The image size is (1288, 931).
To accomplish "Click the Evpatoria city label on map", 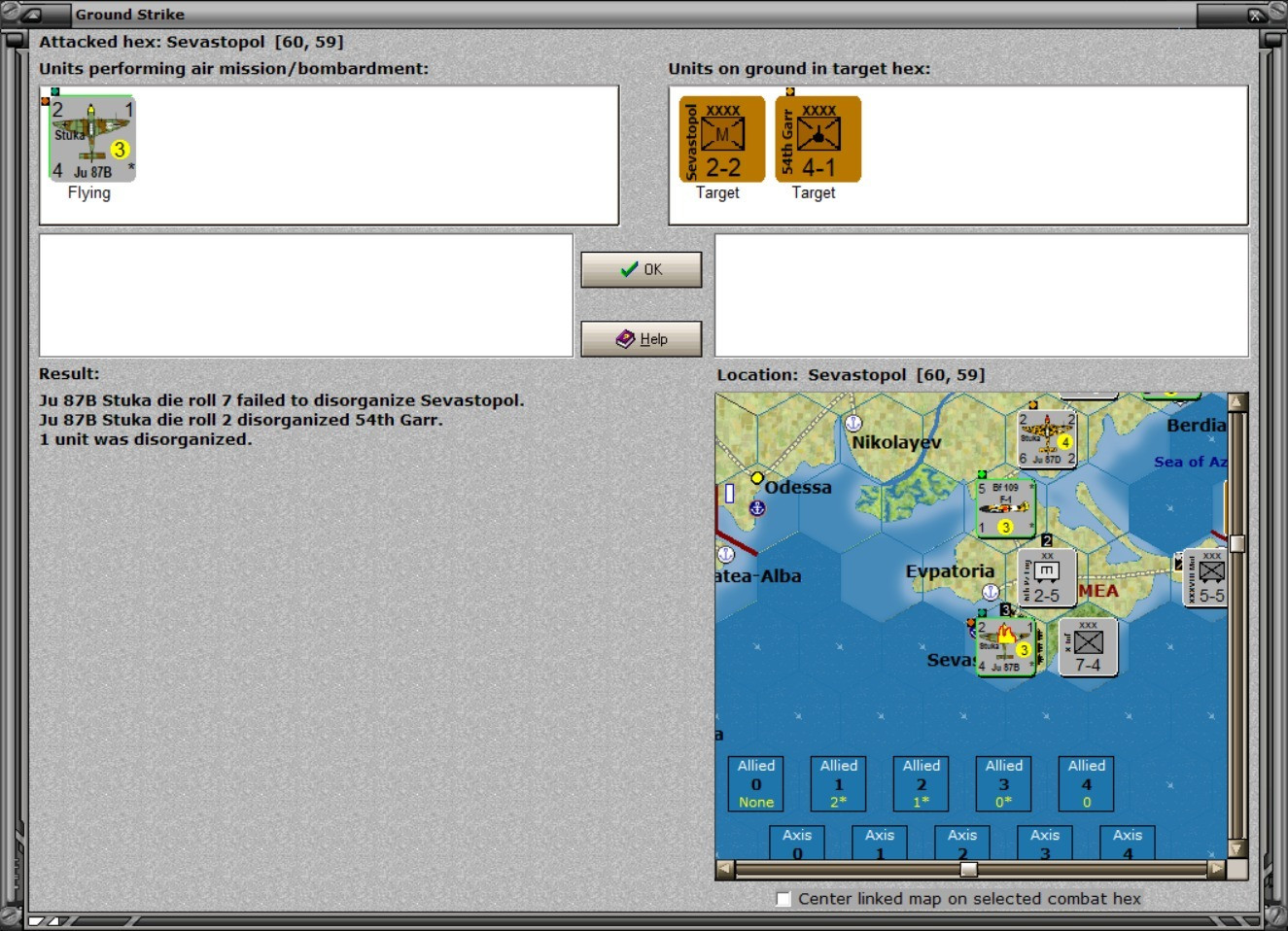I will pyautogui.click(x=950, y=571).
